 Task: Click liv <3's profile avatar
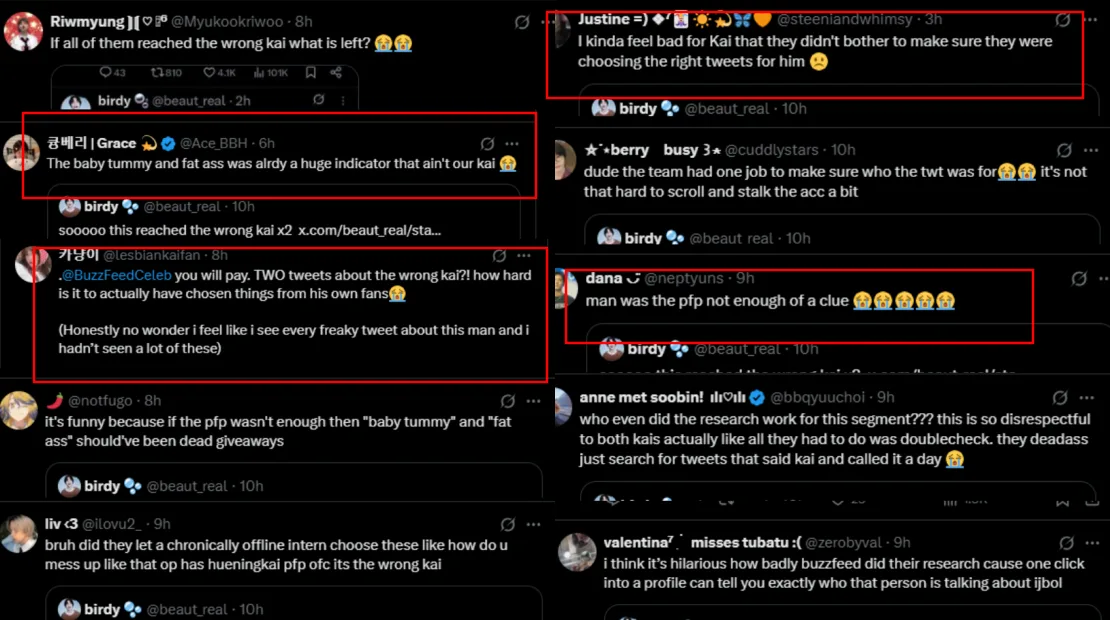coord(20,534)
